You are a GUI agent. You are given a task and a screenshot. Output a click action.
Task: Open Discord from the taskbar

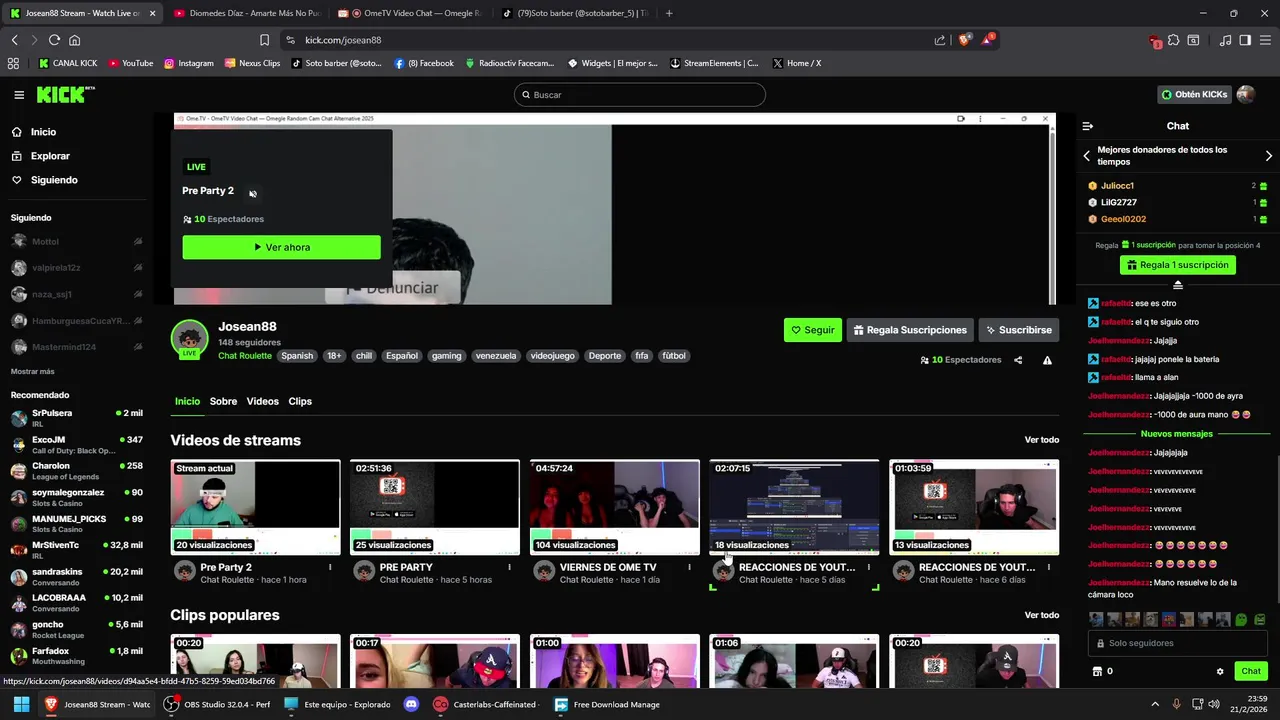pos(410,704)
